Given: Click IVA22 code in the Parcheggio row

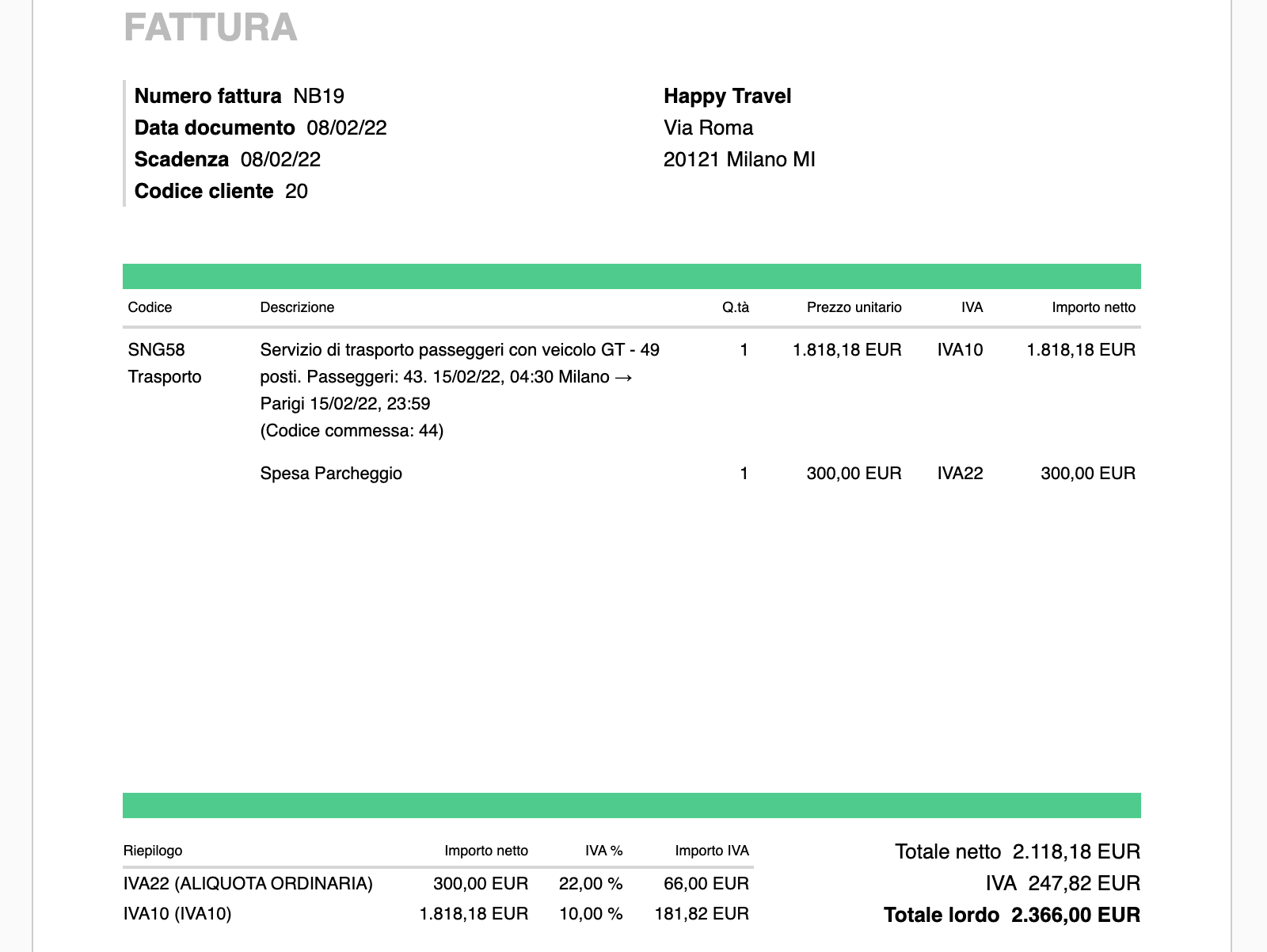Looking at the screenshot, I should click(960, 474).
